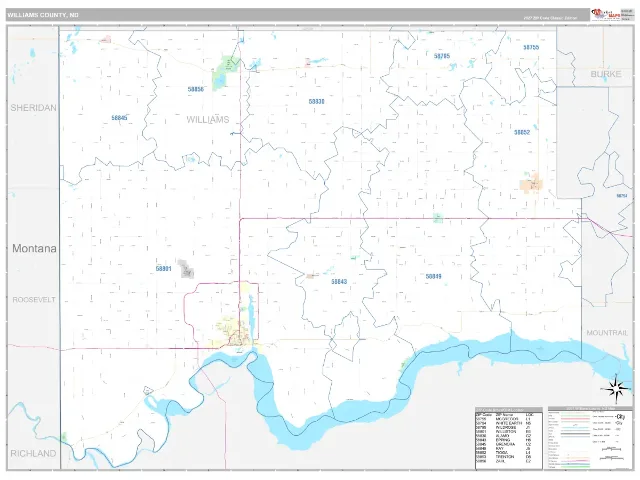Click the ZIP code locator table header
This screenshot has height=480, width=640.
coord(509,410)
